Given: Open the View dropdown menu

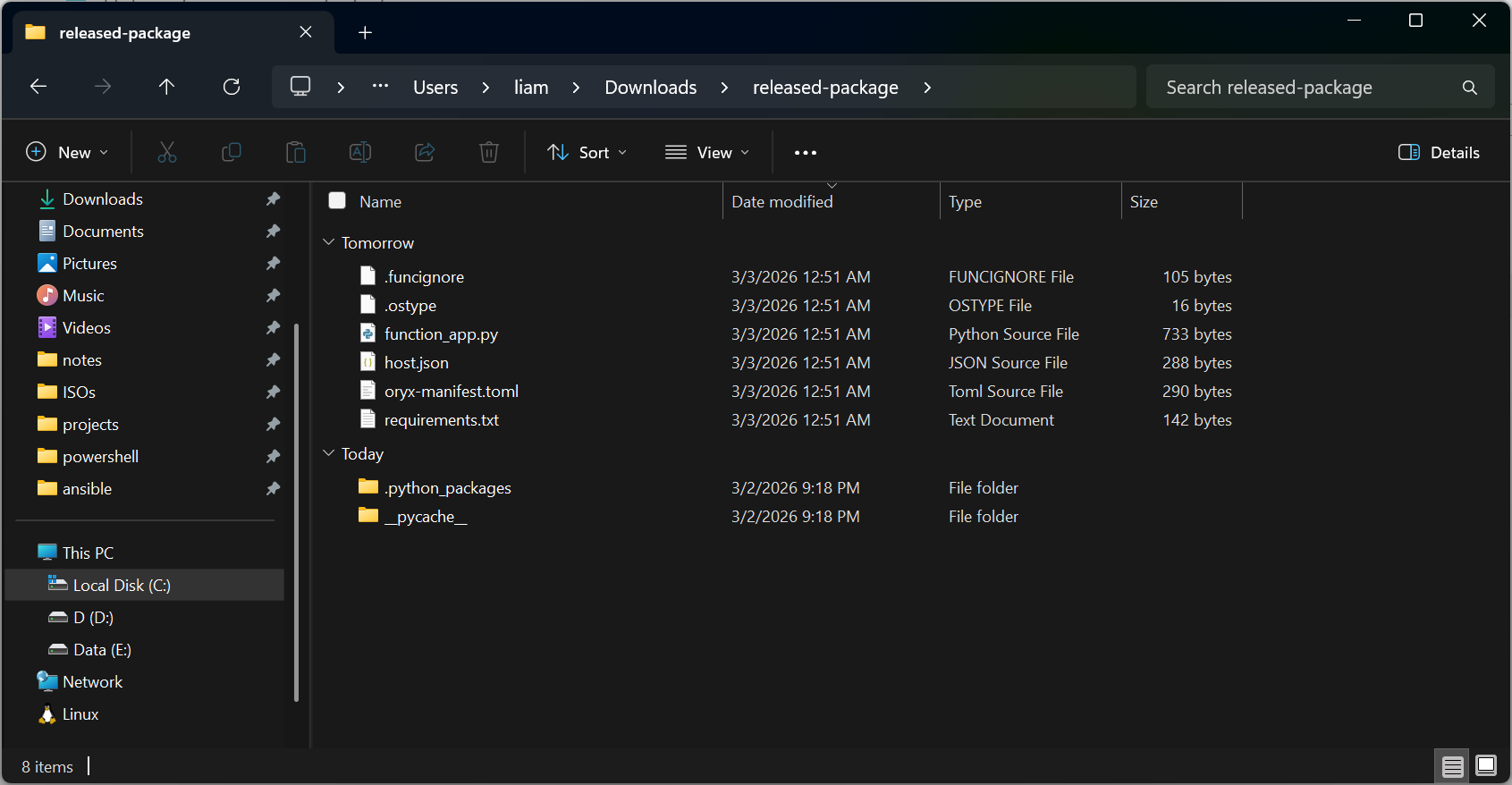Looking at the screenshot, I should pos(707,153).
